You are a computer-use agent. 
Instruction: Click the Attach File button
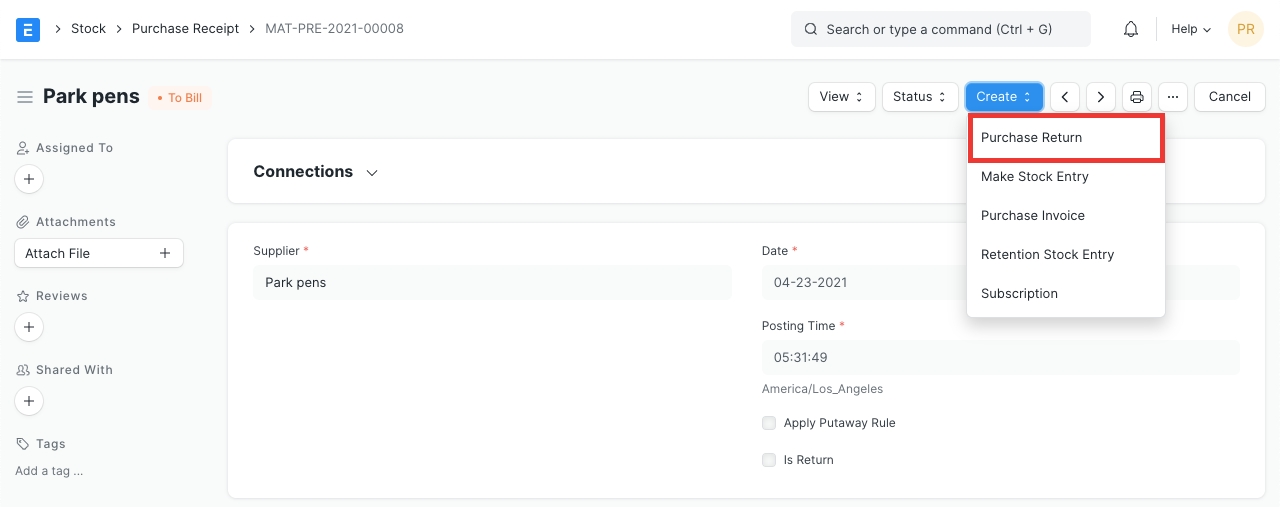pyautogui.click(x=98, y=253)
